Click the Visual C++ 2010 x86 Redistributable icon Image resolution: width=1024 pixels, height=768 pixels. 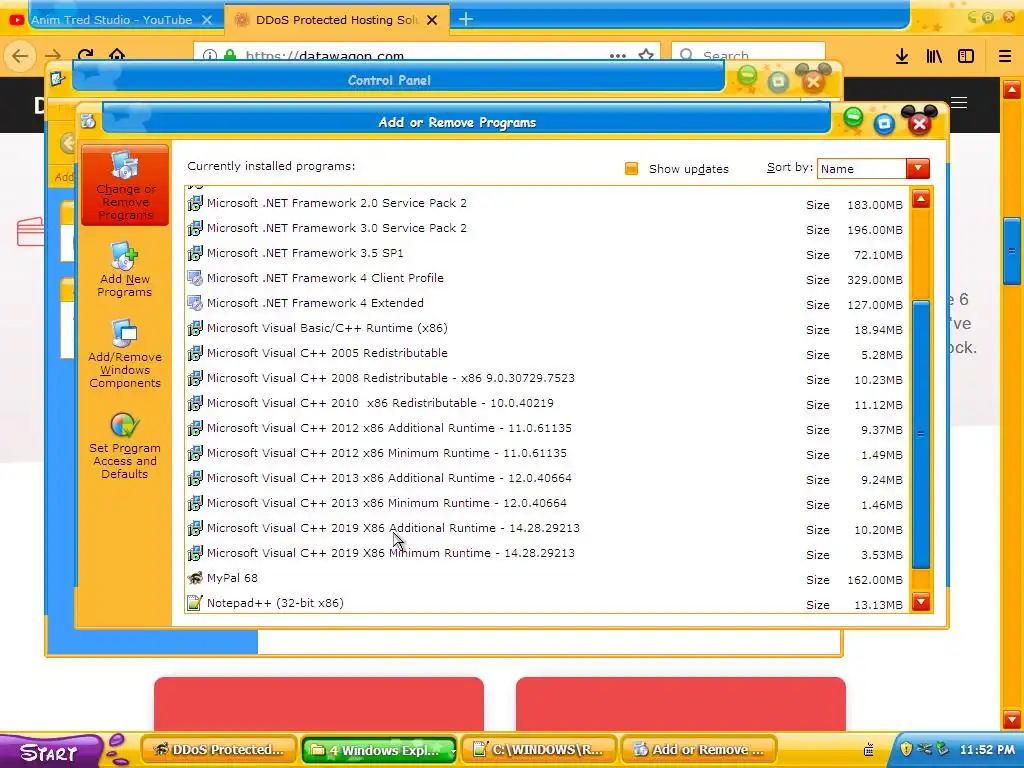(195, 403)
